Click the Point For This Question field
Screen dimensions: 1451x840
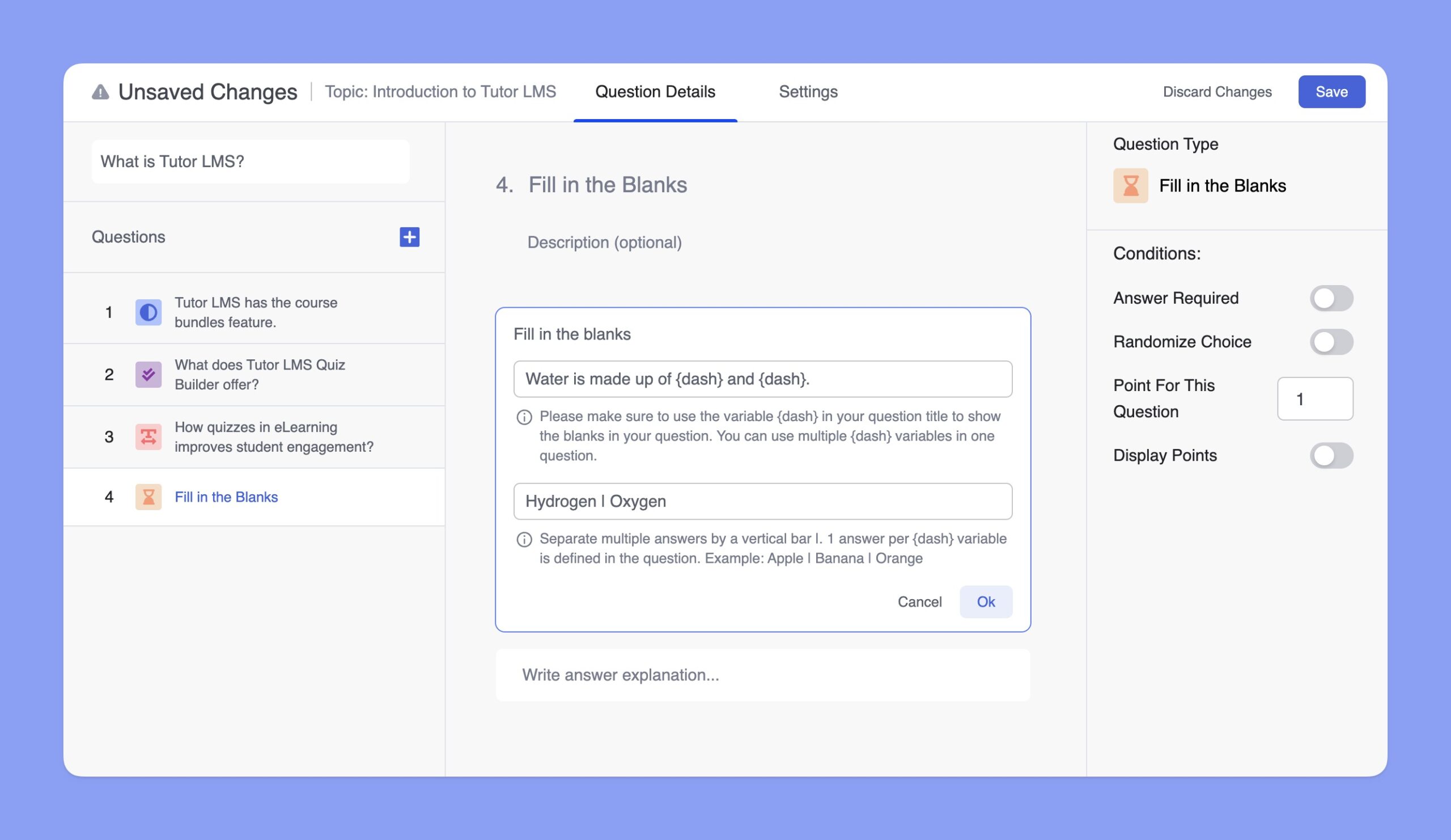[x=1315, y=399]
